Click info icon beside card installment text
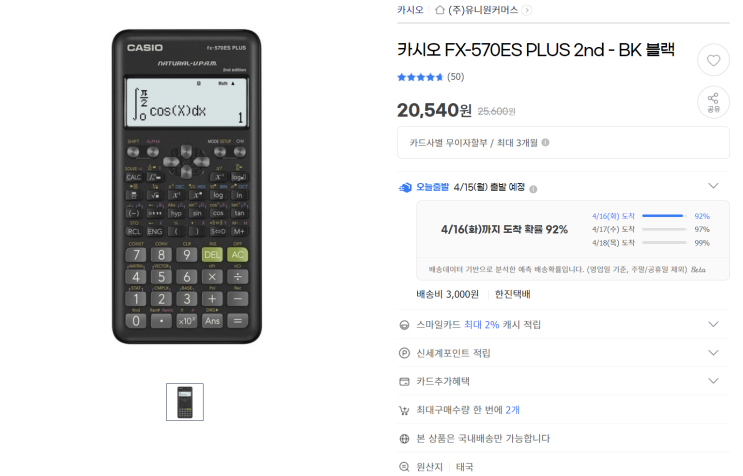 [545, 142]
